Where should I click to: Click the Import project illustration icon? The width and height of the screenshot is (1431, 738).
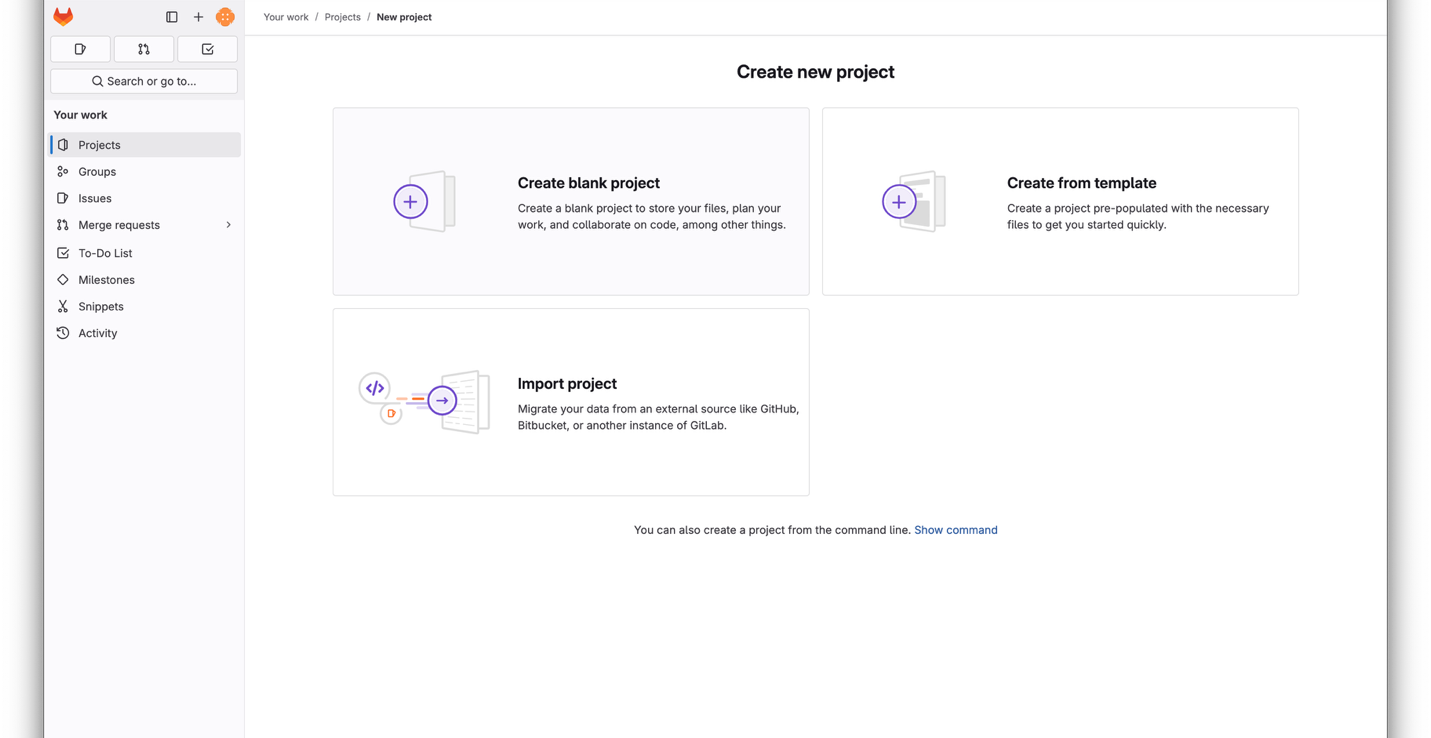pyautogui.click(x=424, y=400)
